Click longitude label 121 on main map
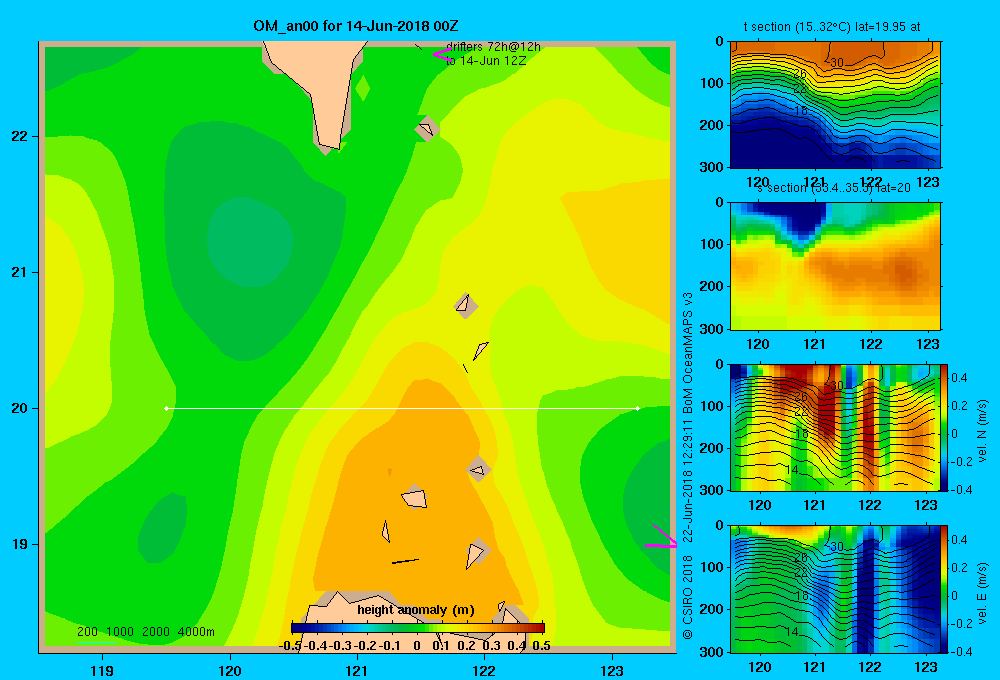Viewport: 1000px width, 680px height. point(357,670)
